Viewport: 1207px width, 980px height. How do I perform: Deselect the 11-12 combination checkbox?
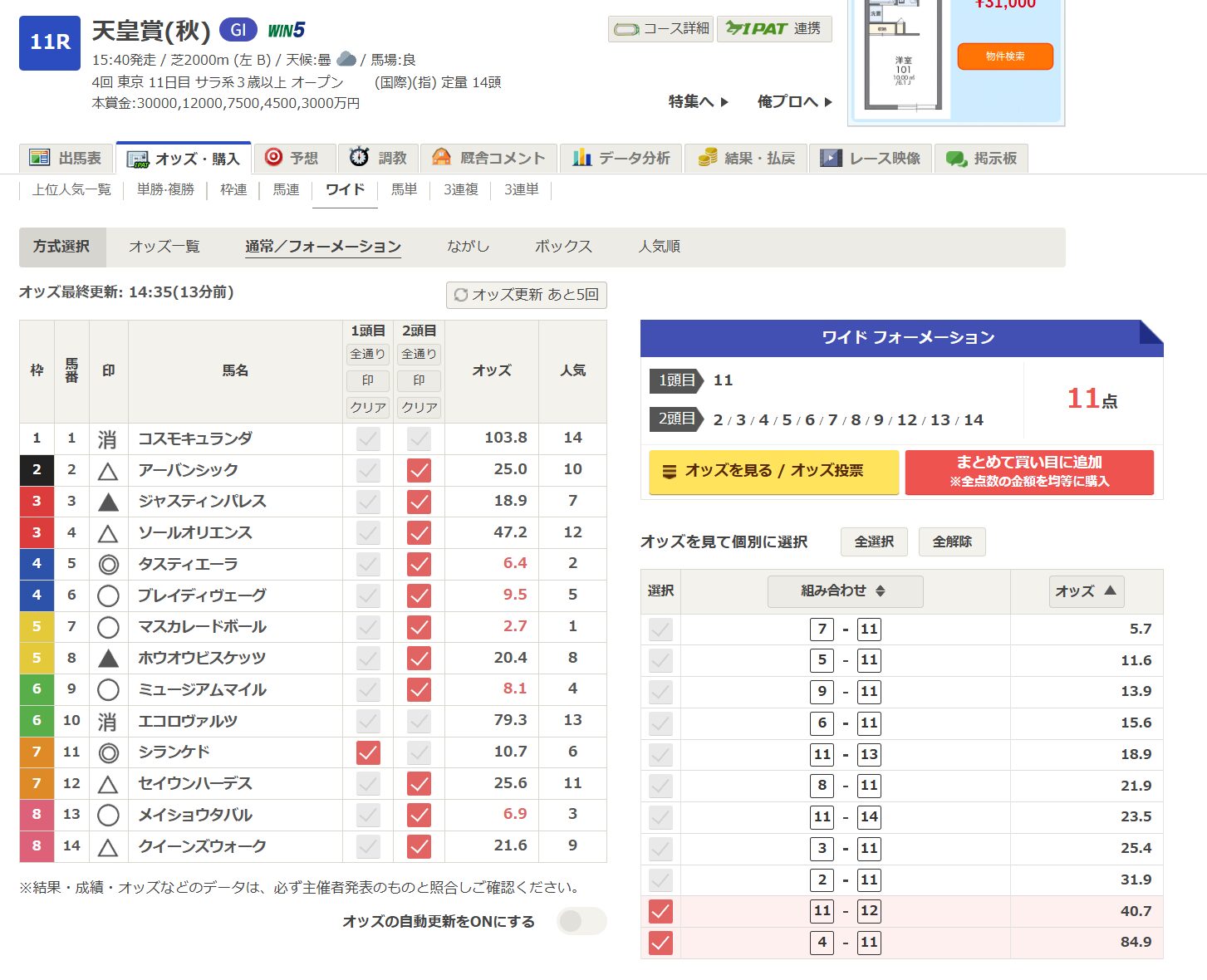coord(660,911)
